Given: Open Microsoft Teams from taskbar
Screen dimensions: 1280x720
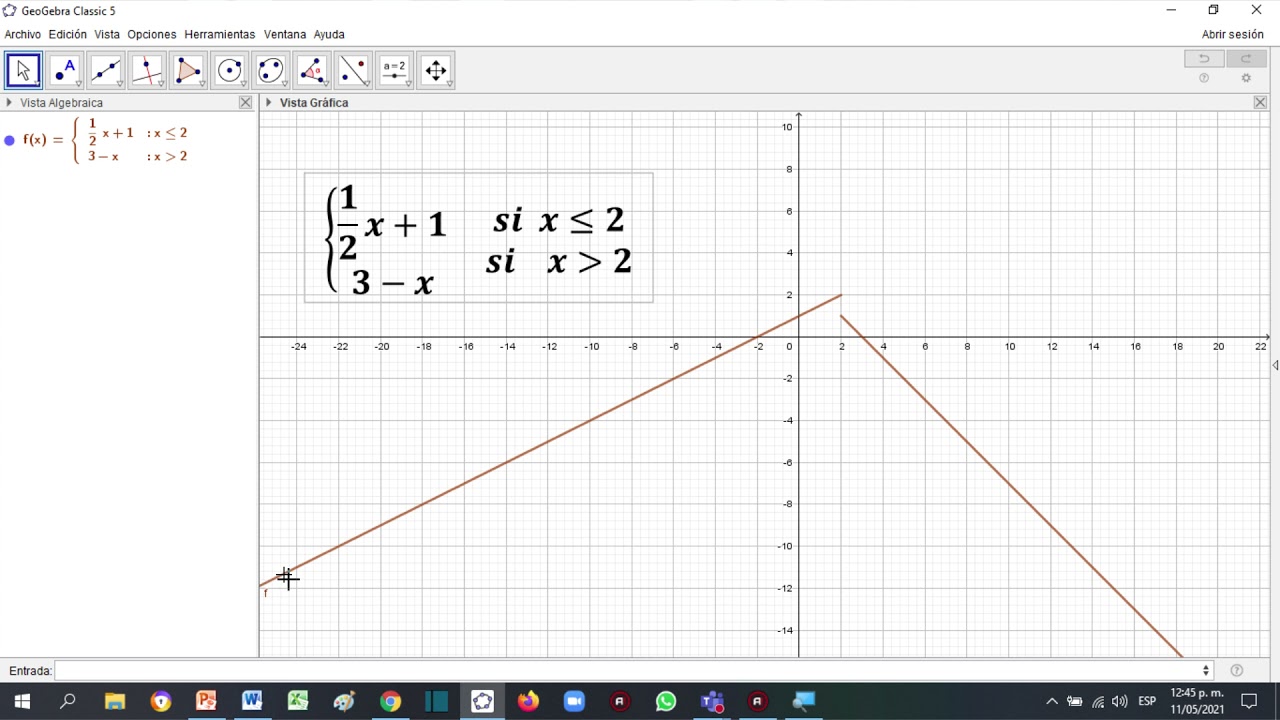Looking at the screenshot, I should point(712,701).
